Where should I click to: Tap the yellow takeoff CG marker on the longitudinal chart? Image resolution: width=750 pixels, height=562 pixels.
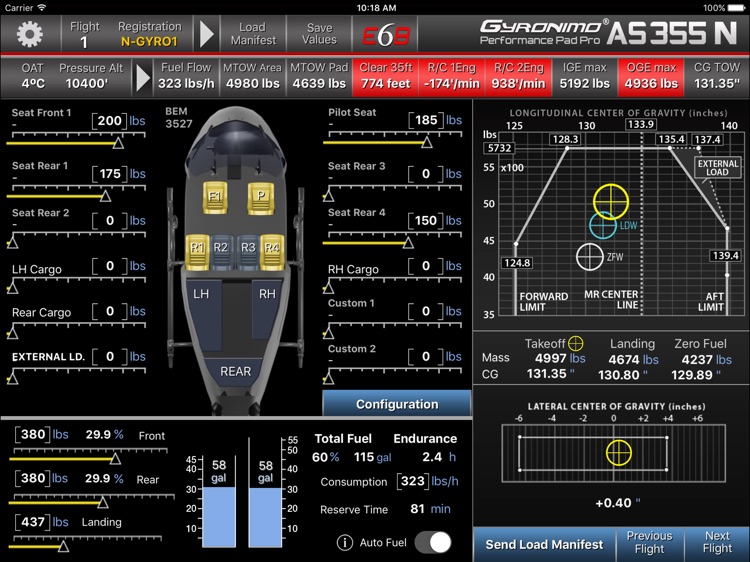pyautogui.click(x=611, y=201)
